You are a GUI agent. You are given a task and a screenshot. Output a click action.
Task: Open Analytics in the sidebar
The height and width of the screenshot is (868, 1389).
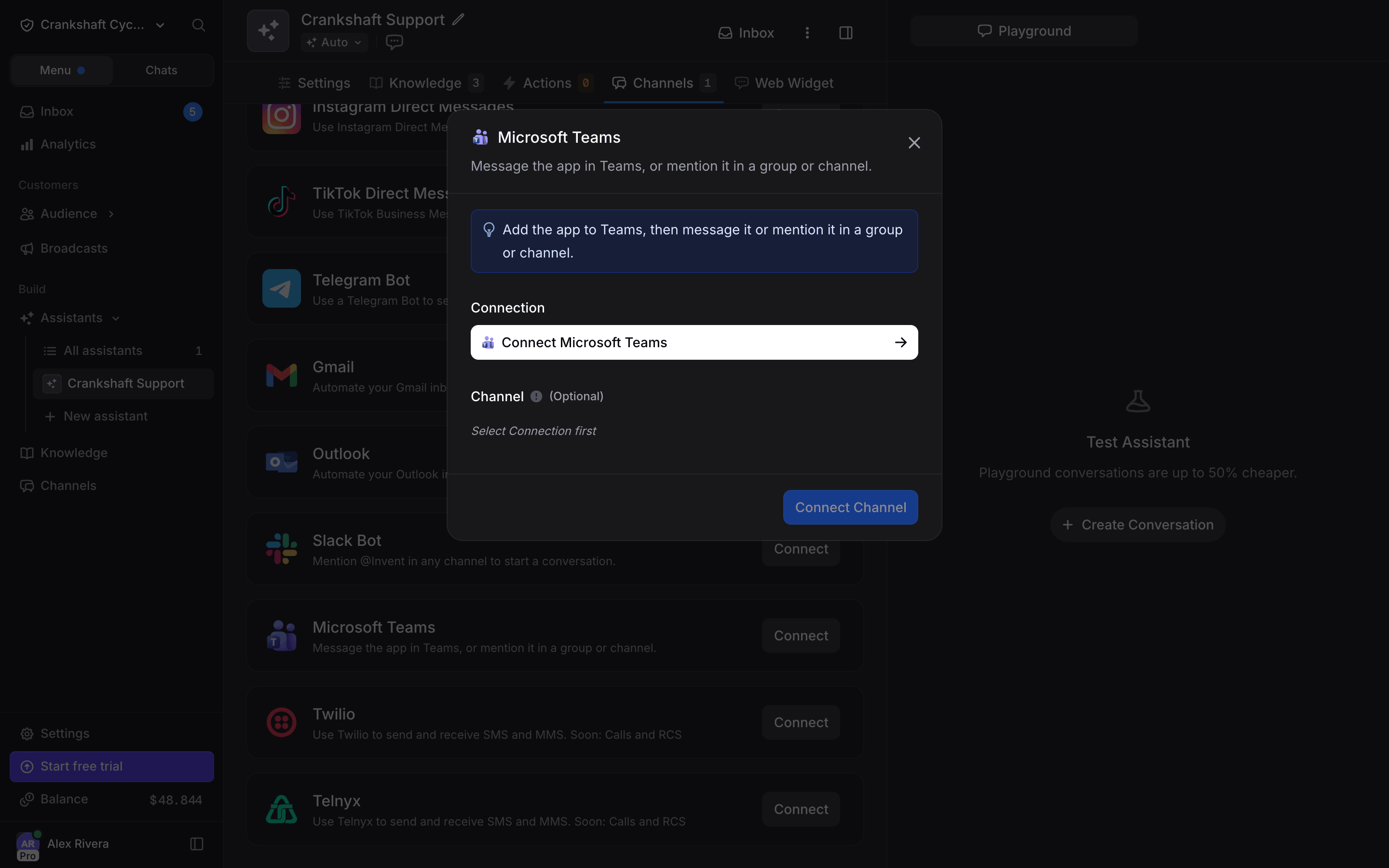pos(111,144)
